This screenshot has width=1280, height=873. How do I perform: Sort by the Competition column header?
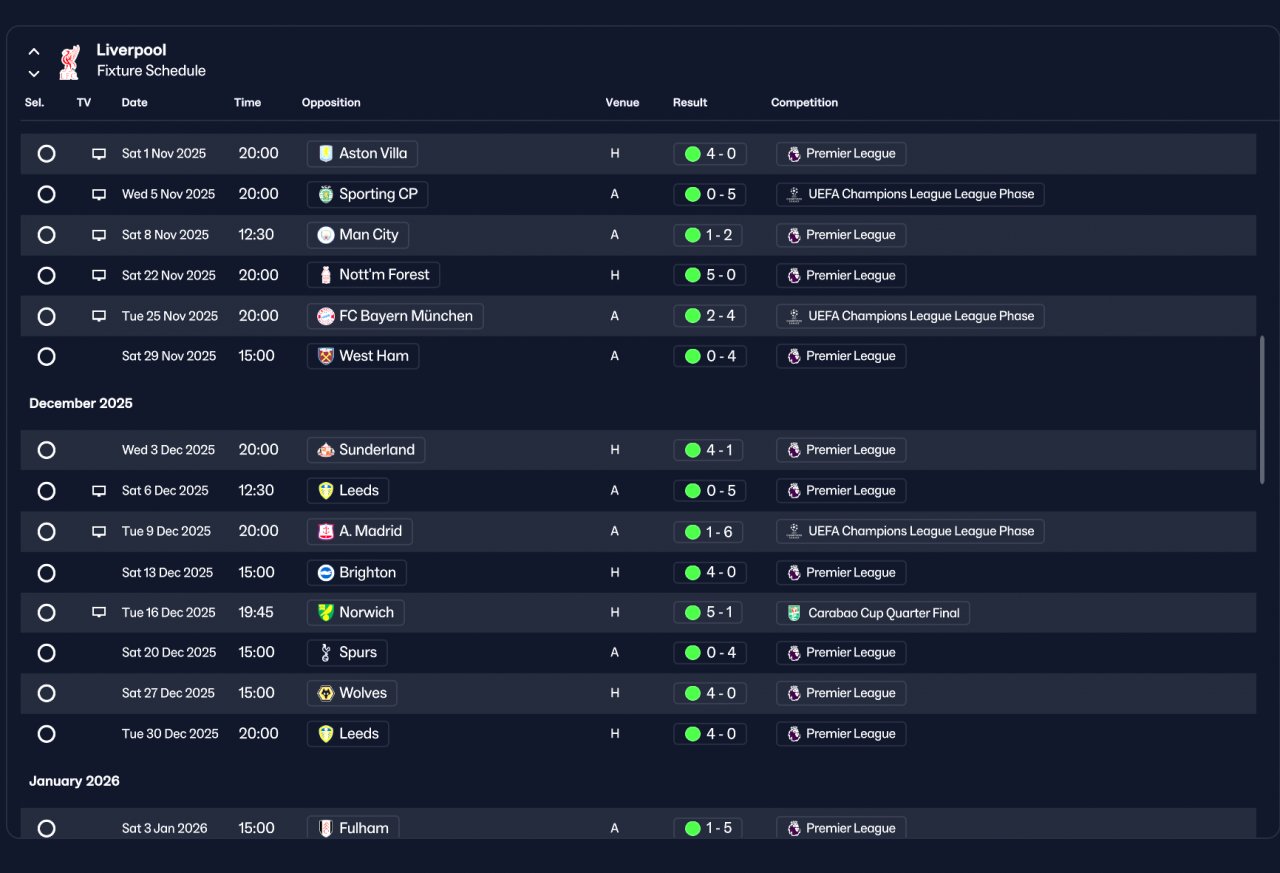804,103
